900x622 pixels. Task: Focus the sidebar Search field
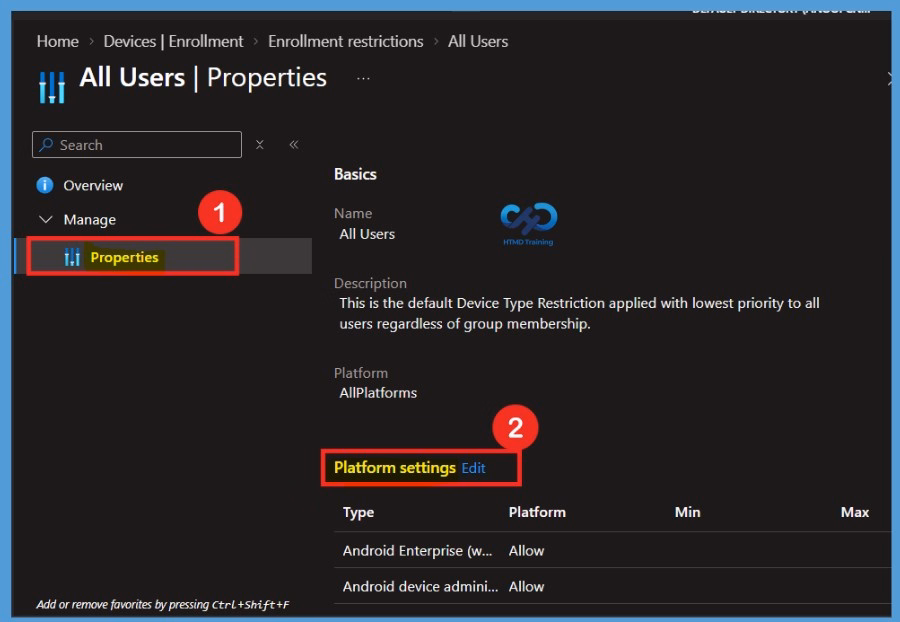pyautogui.click(x=137, y=145)
